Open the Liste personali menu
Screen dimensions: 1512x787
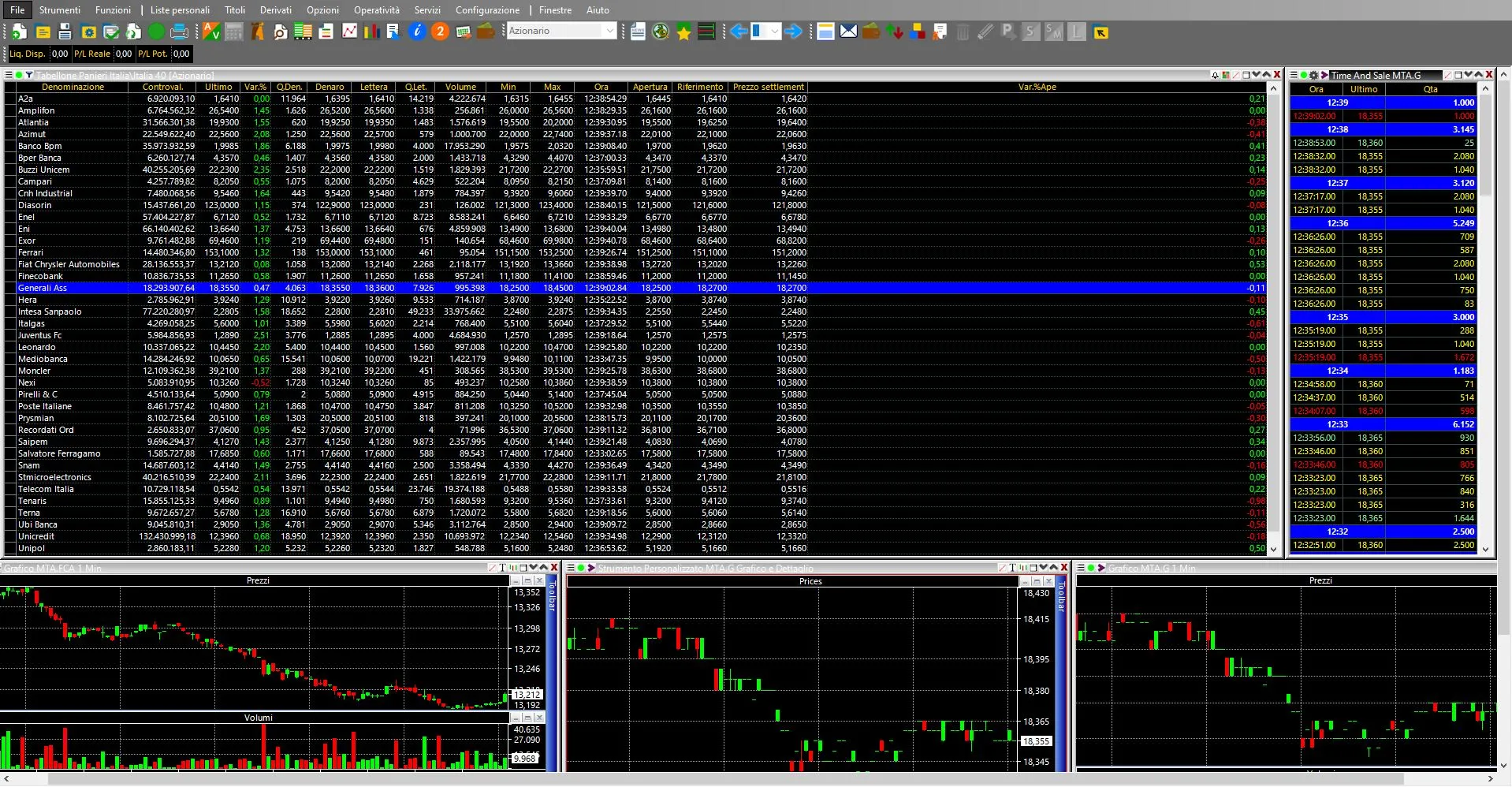coord(181,10)
